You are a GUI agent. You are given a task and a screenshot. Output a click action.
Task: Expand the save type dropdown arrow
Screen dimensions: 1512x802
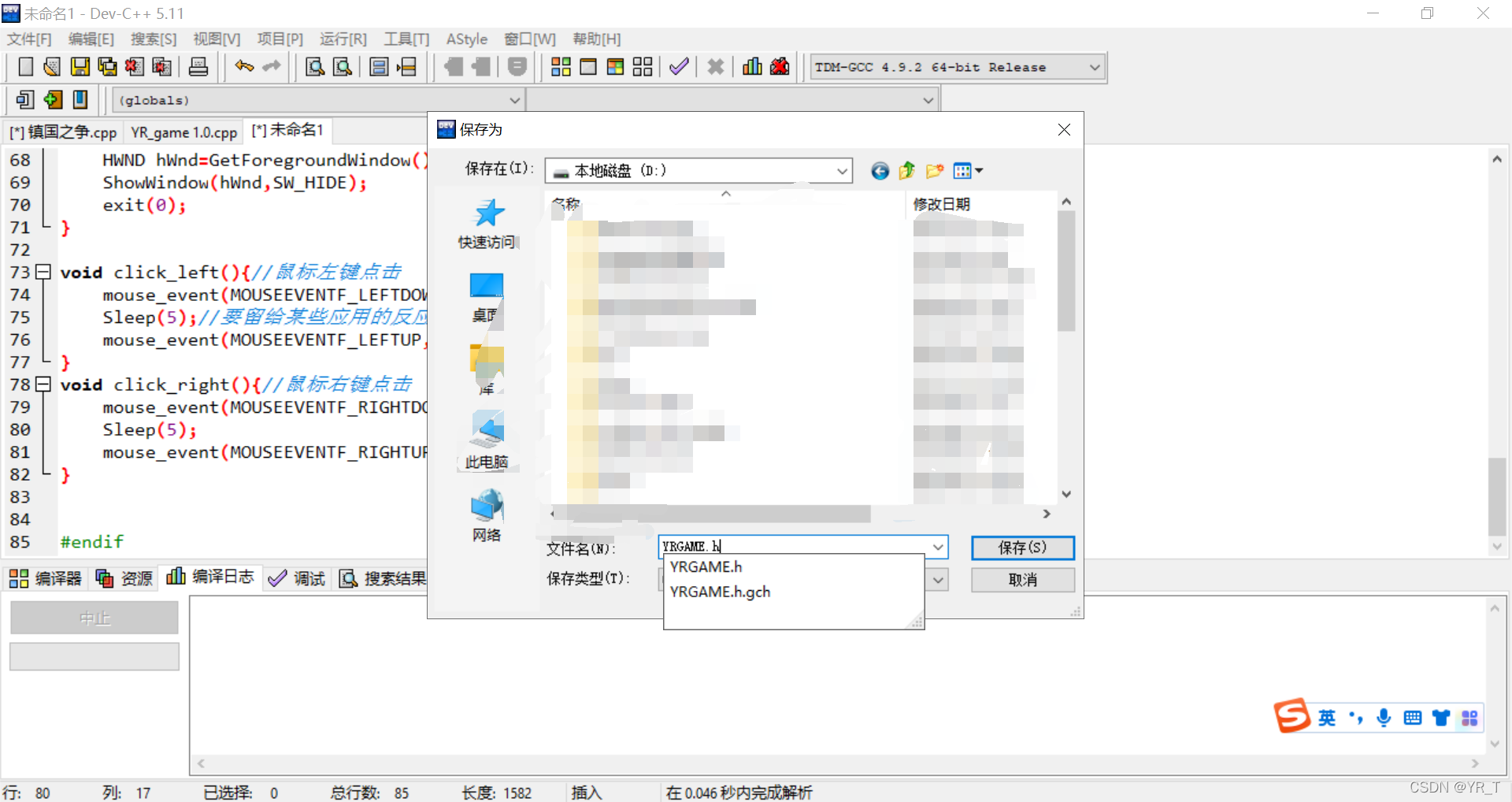coord(938,580)
